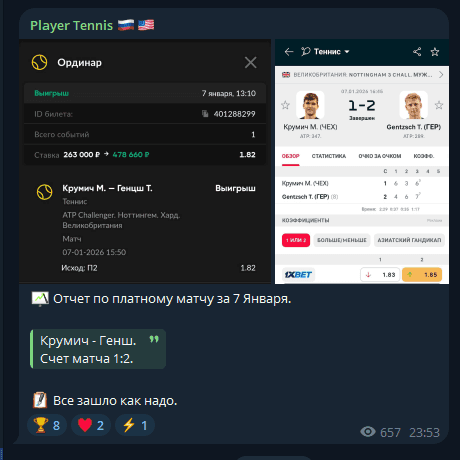The height and width of the screenshot is (460, 460).
Task: Open the ОЧКО ЗА ОЧКОМ tab
Action: tap(380, 156)
